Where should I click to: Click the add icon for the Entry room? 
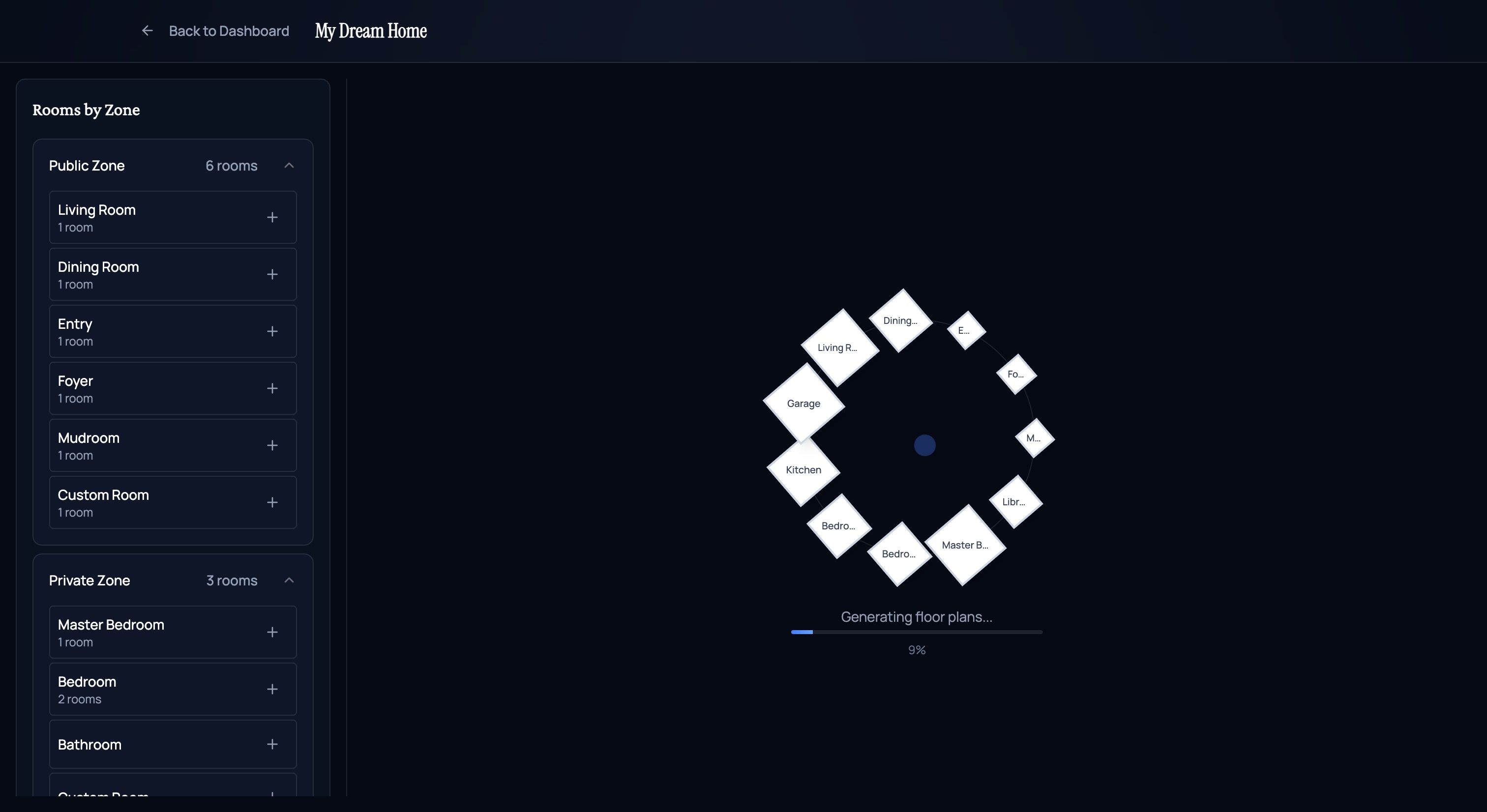[272, 331]
